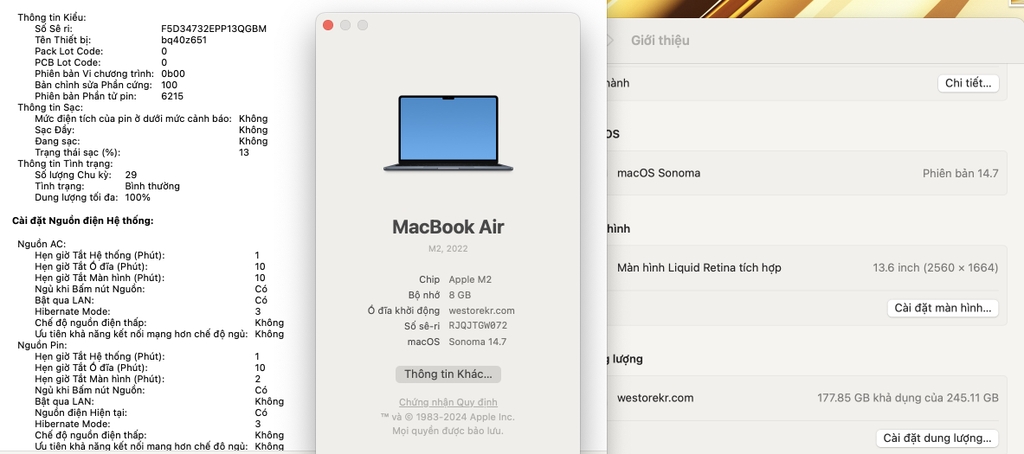Select the 8 GB memory value
This screenshot has height=454, width=1024.
coord(460,295)
